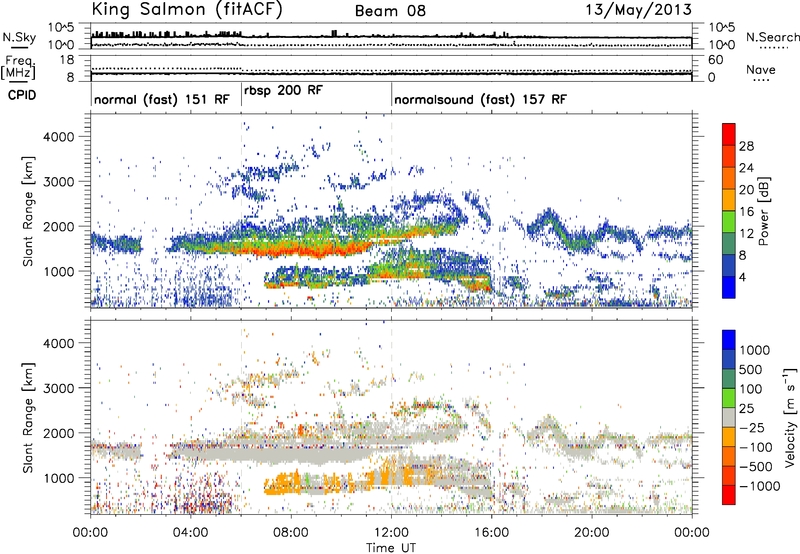
Task: Click the '18' tick on frequency axis
Action: [67, 60]
